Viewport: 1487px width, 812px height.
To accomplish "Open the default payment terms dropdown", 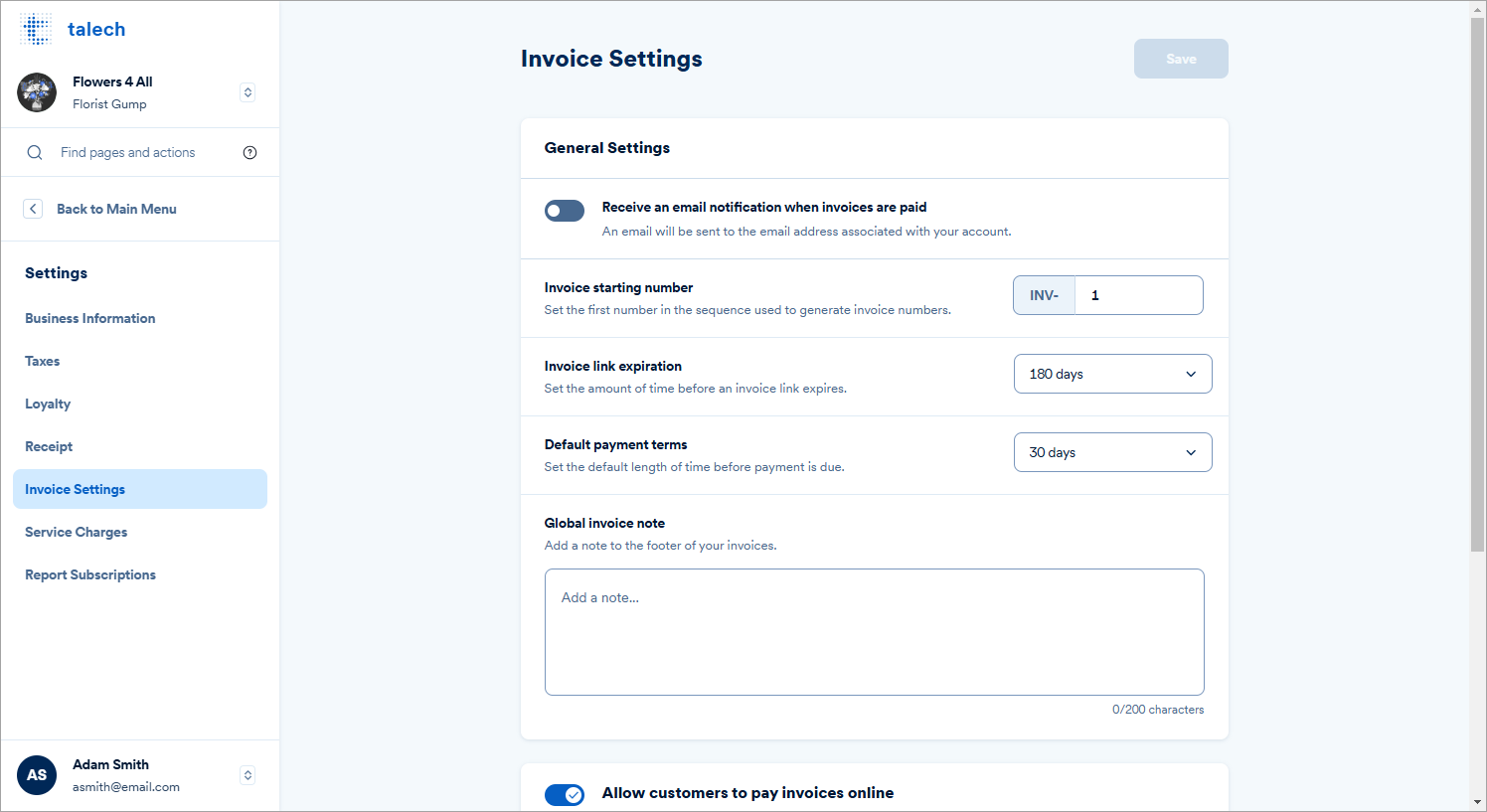I will 1112,452.
